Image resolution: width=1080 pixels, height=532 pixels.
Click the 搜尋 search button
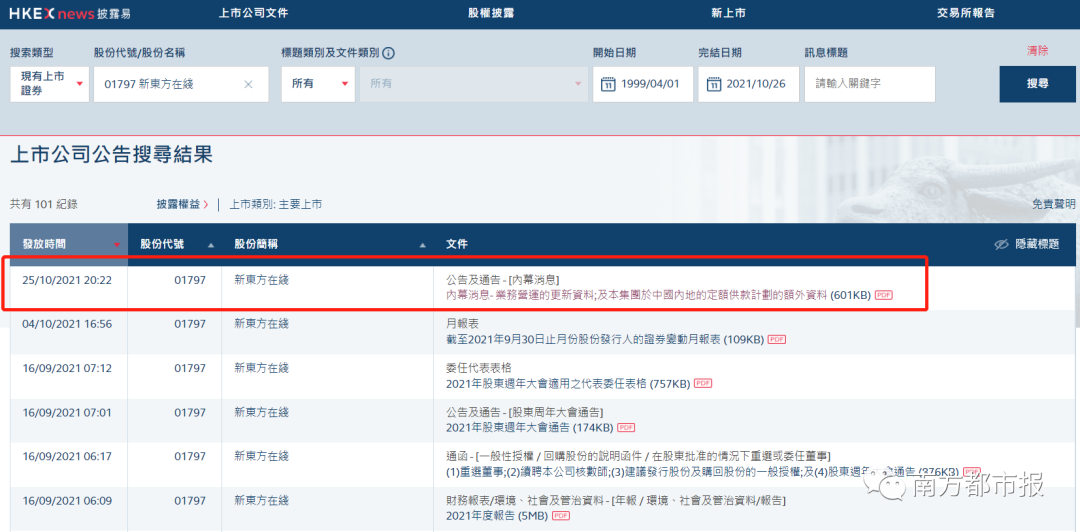coord(1037,84)
